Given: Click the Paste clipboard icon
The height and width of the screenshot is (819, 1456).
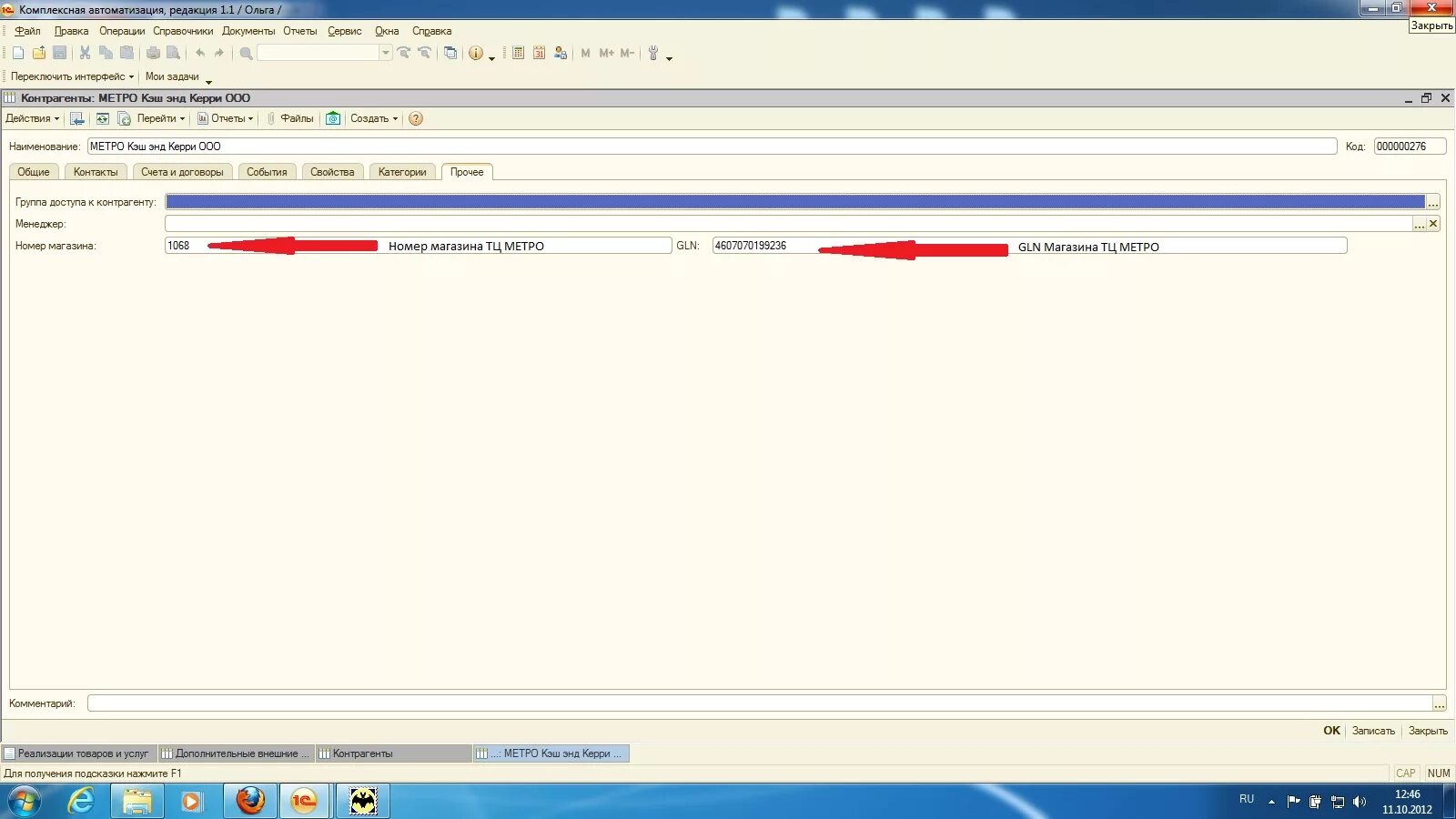Looking at the screenshot, I should 126,53.
